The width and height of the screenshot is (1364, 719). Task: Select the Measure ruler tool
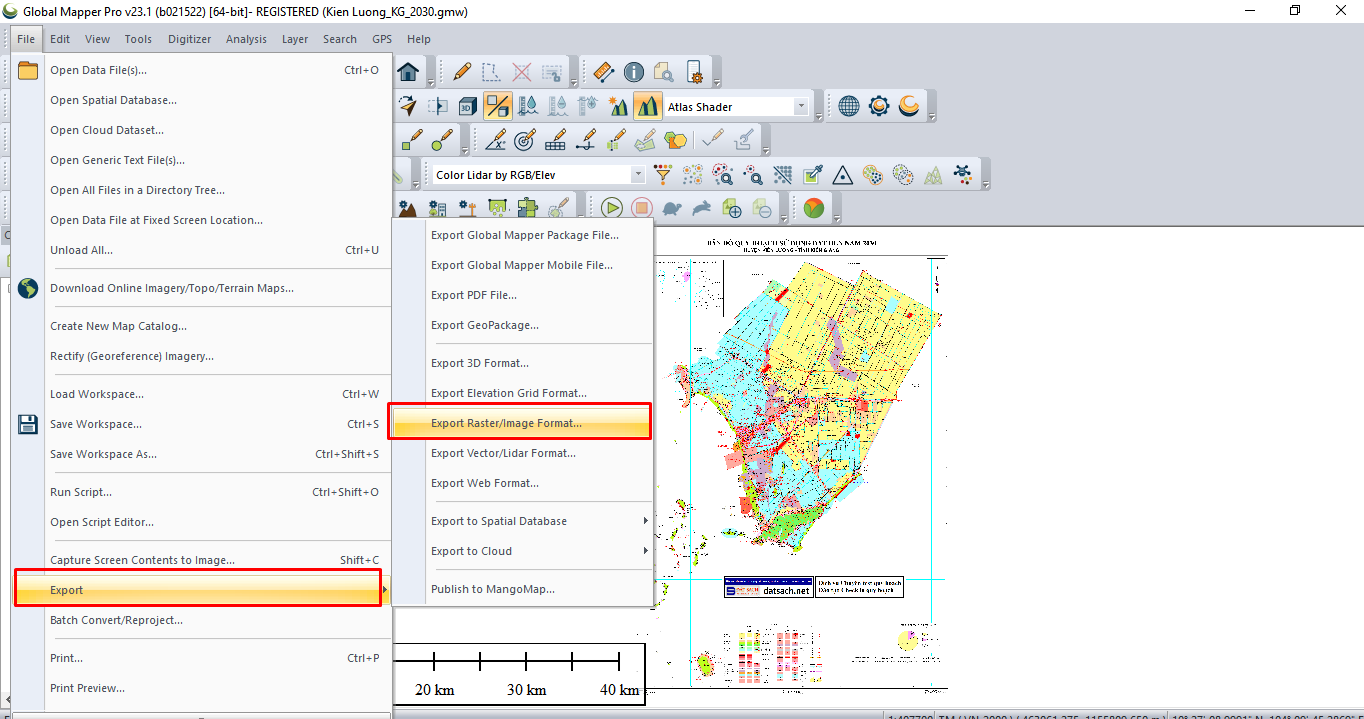pos(603,72)
